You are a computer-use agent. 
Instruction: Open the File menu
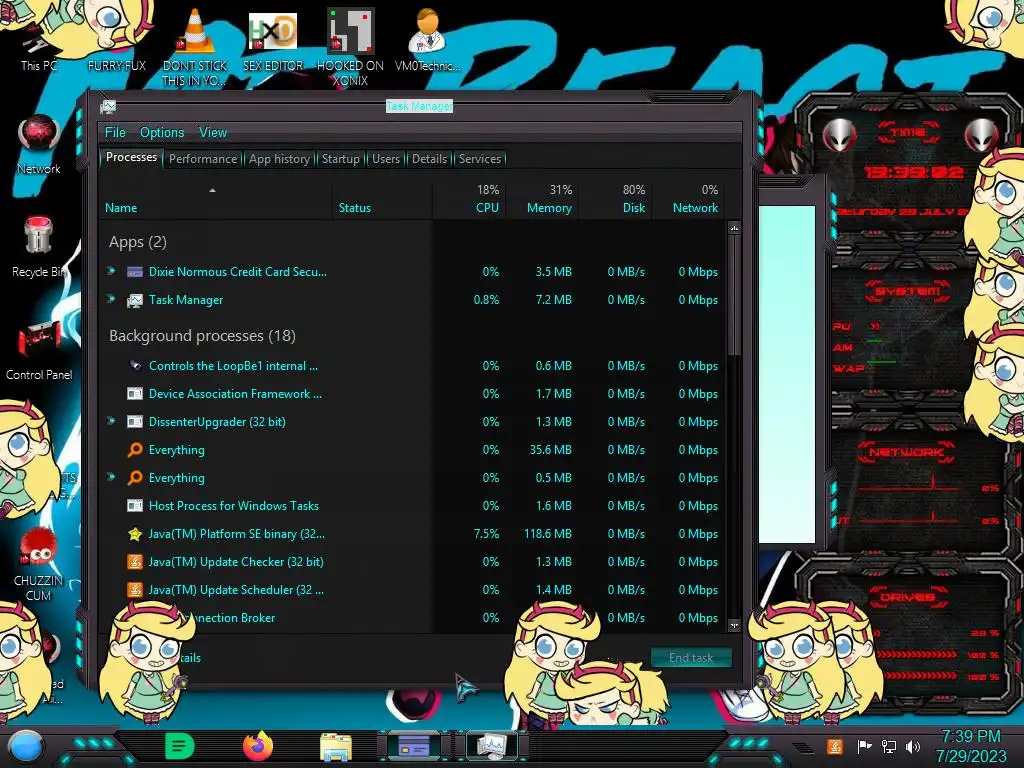click(115, 132)
